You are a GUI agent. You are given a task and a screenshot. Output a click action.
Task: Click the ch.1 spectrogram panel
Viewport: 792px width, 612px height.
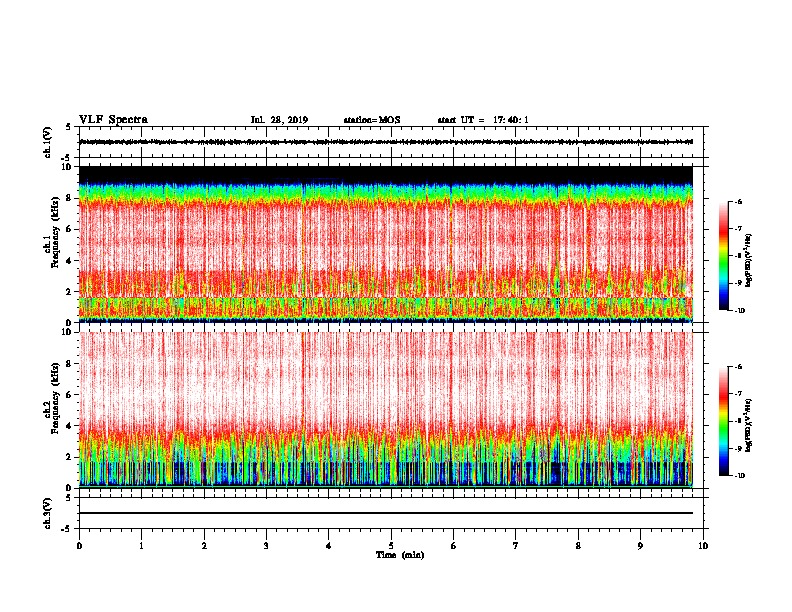pyautogui.click(x=386, y=244)
